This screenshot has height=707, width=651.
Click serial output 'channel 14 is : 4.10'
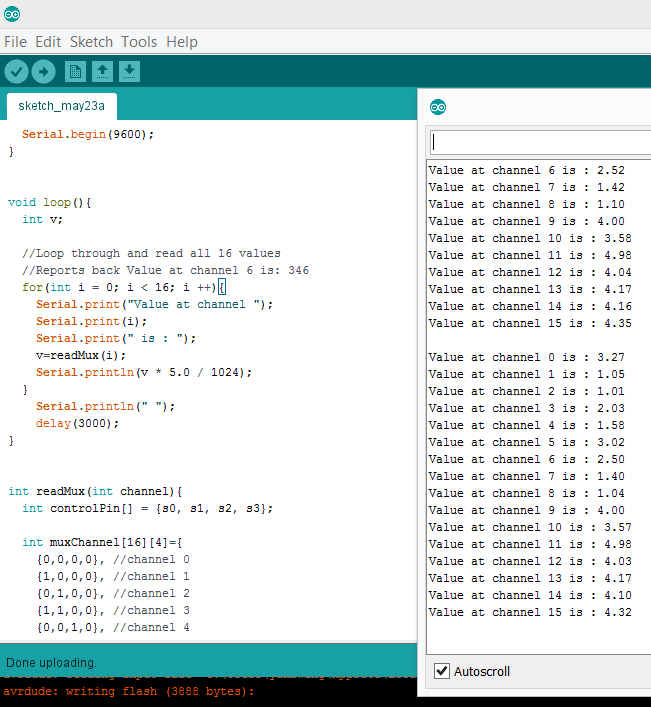562,596
